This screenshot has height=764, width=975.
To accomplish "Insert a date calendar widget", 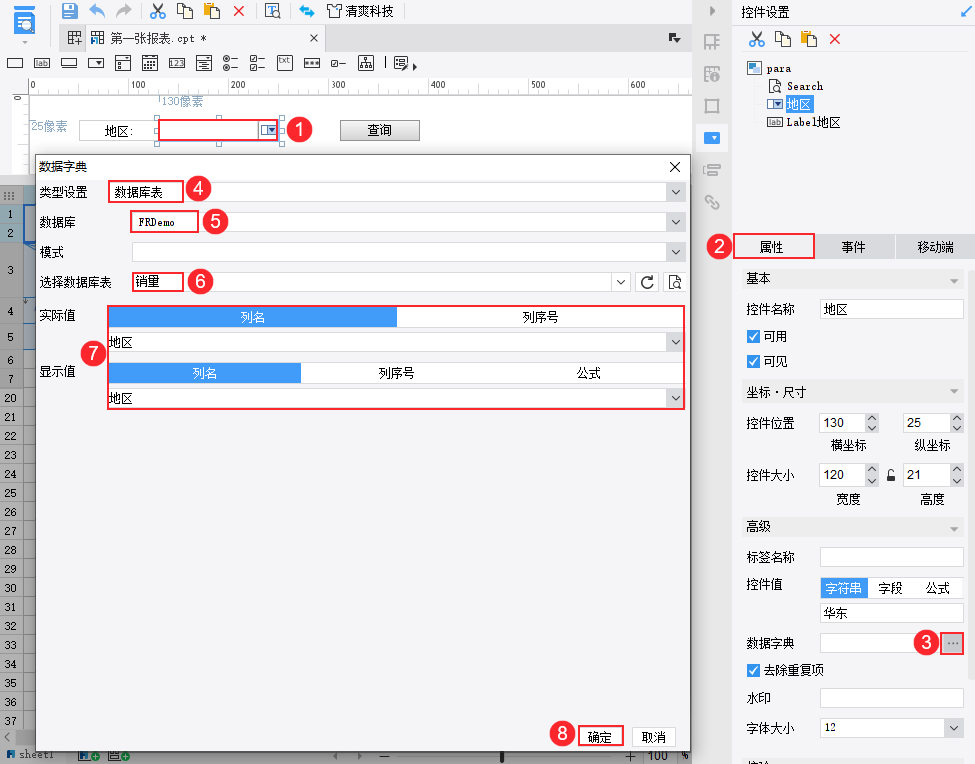I will tap(150, 63).
